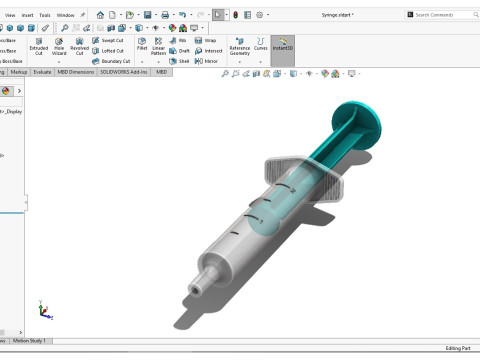480x360 pixels.
Task: Toggle the Instant3D button
Action: tap(283, 51)
